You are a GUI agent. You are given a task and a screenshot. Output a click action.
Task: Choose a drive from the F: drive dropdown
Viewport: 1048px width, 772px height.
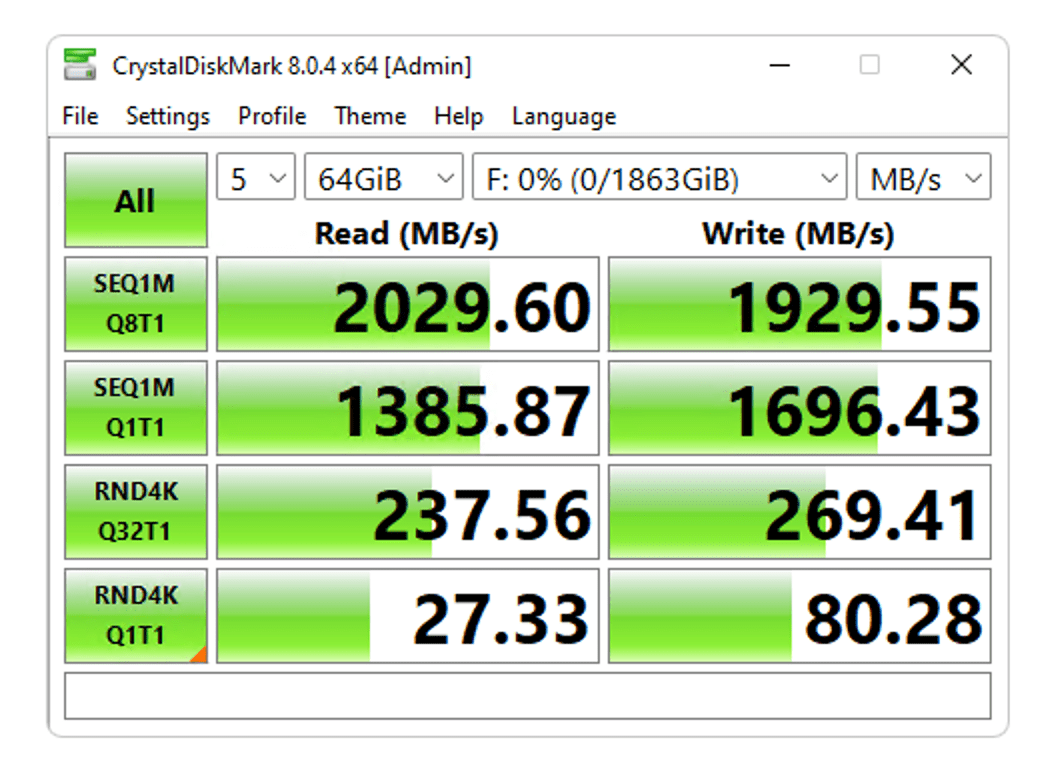660,180
